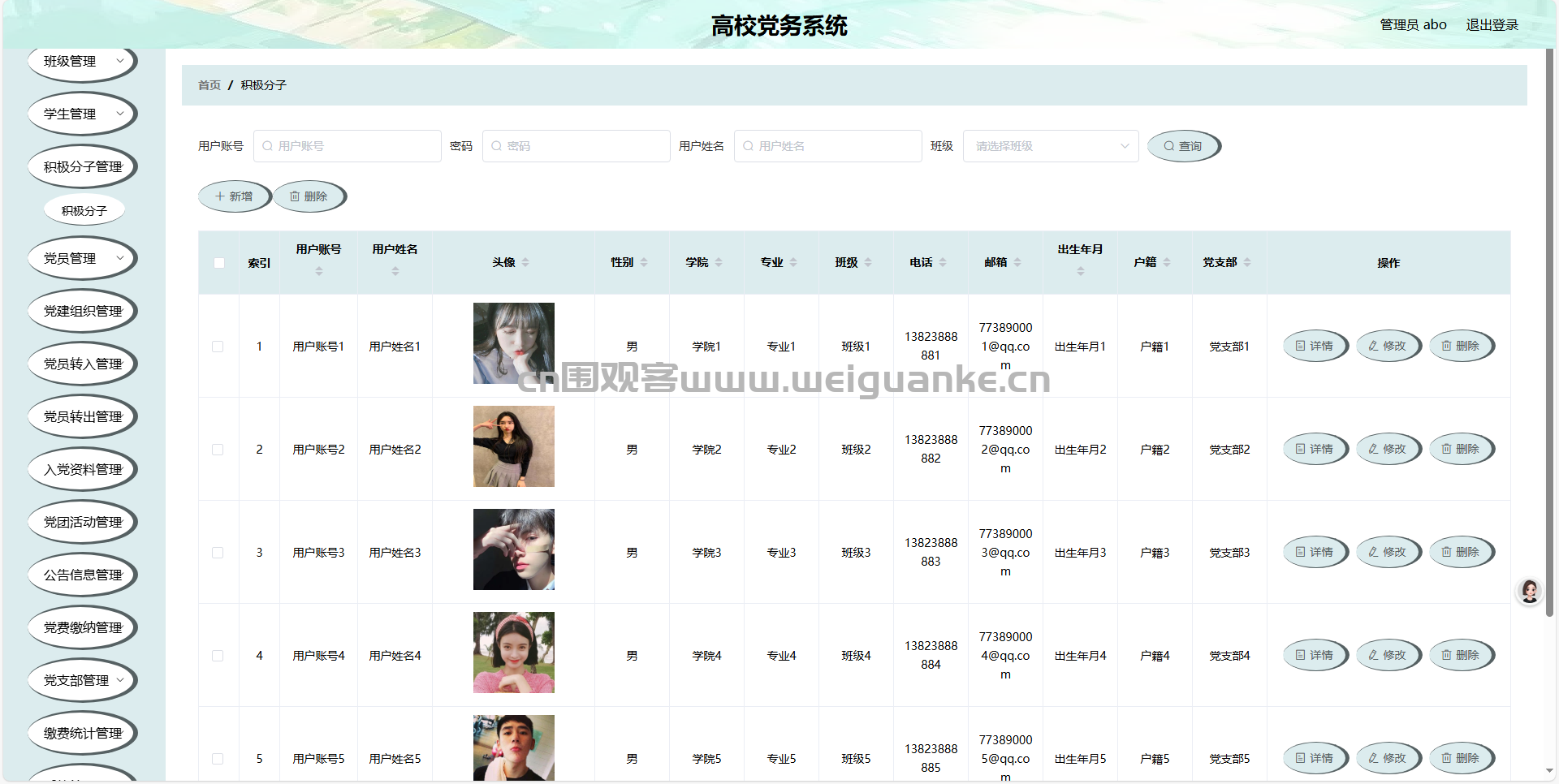Viewport: 1559px width, 784px height.
Task: Open 积极分子 submenu item
Action: coord(84,210)
